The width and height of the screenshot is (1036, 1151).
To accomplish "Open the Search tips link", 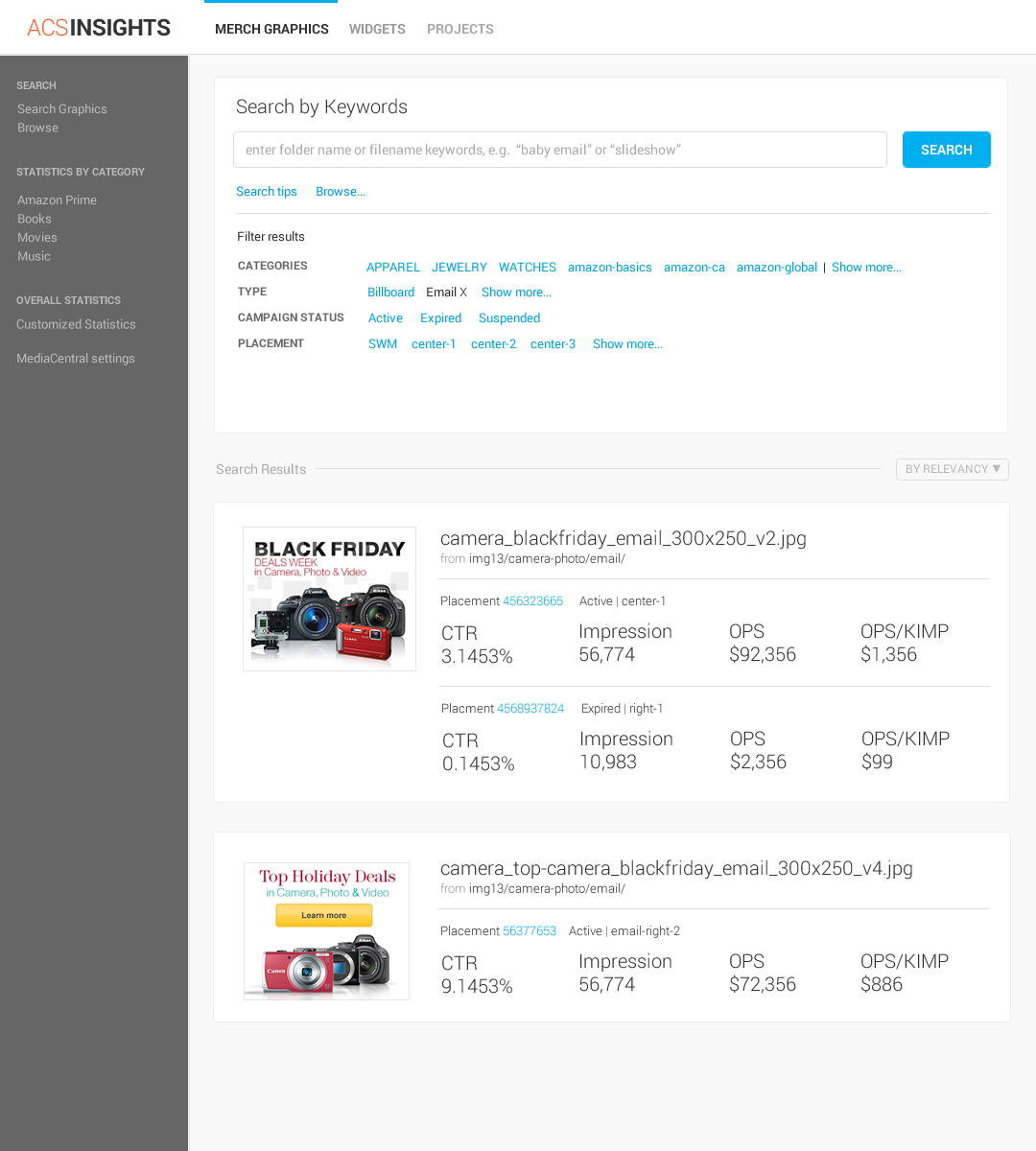I will 267,192.
